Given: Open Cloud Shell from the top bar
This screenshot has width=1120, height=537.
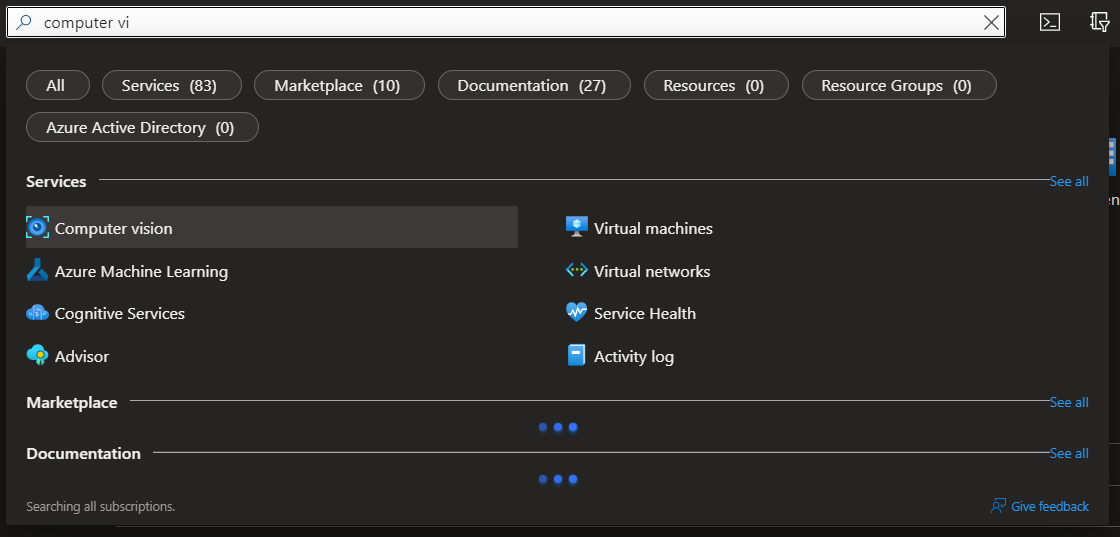Looking at the screenshot, I should tap(1049, 22).
